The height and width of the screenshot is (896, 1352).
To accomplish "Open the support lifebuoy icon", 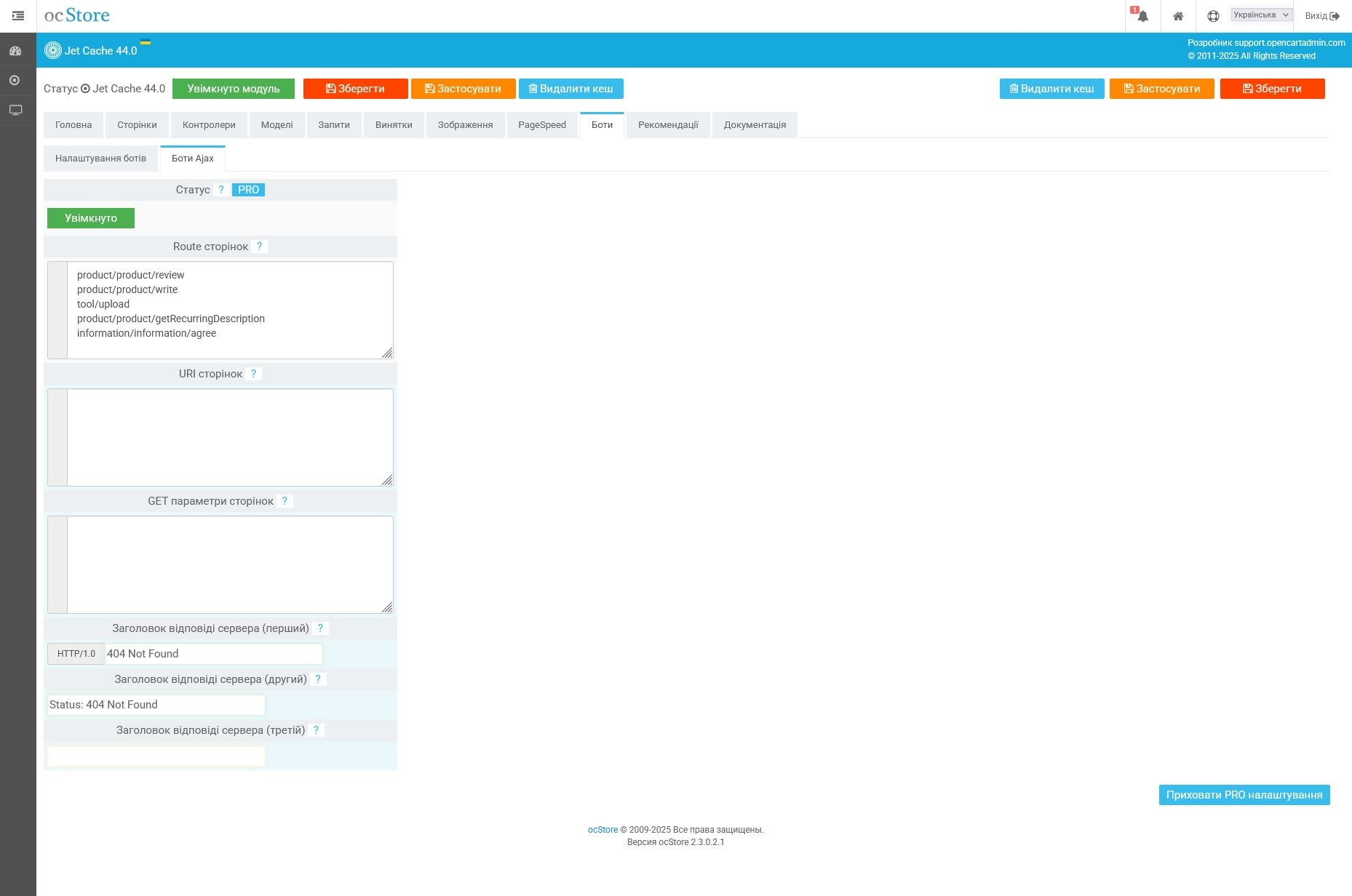I will tap(1212, 16).
